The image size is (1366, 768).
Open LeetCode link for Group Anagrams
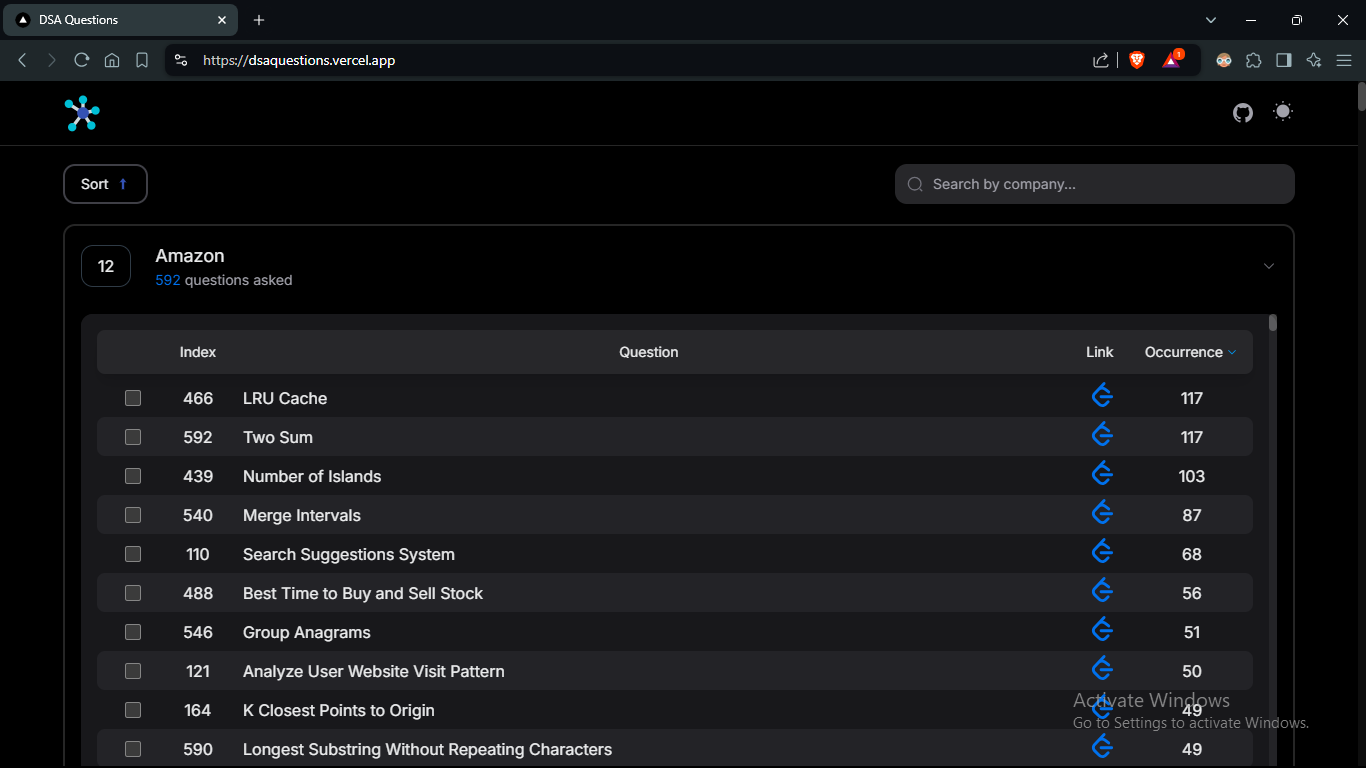click(x=1102, y=630)
